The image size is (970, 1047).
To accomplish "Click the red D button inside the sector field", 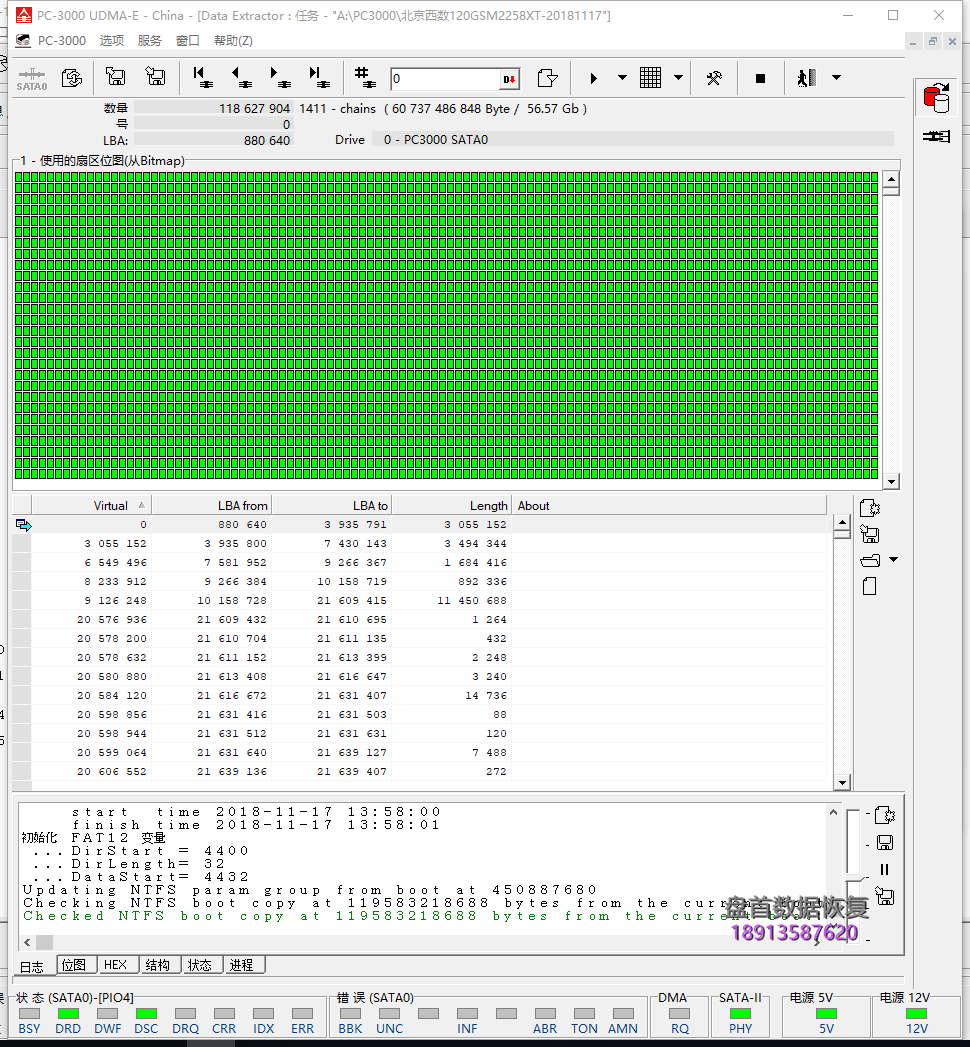I will click(x=509, y=79).
